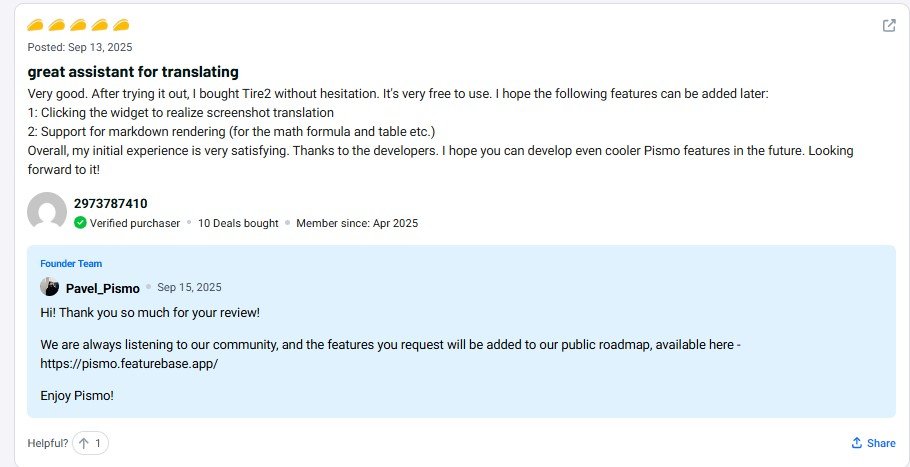
Task: Click Pavel_Pismo's profile picture
Action: coord(49,287)
